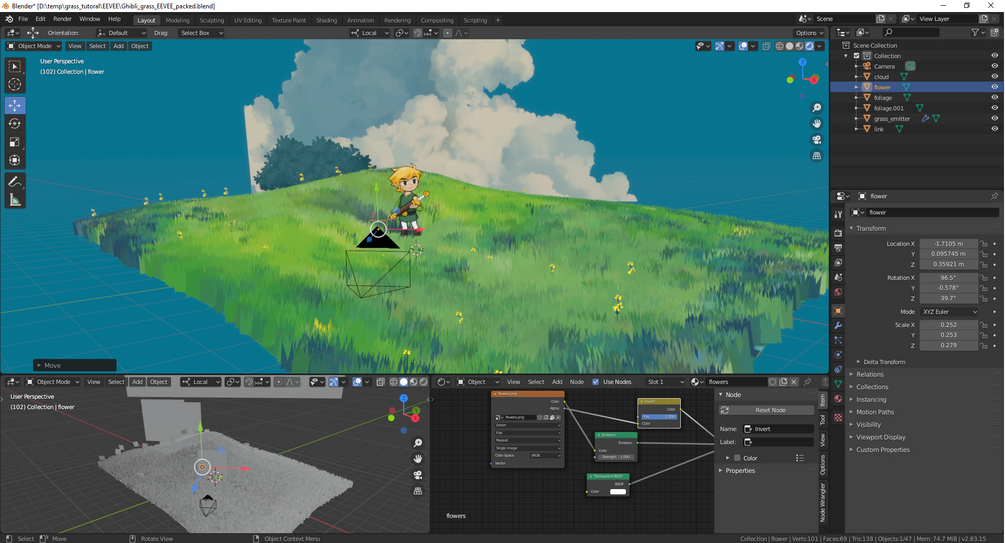
Task: Open Material properties tab
Action: [838, 399]
